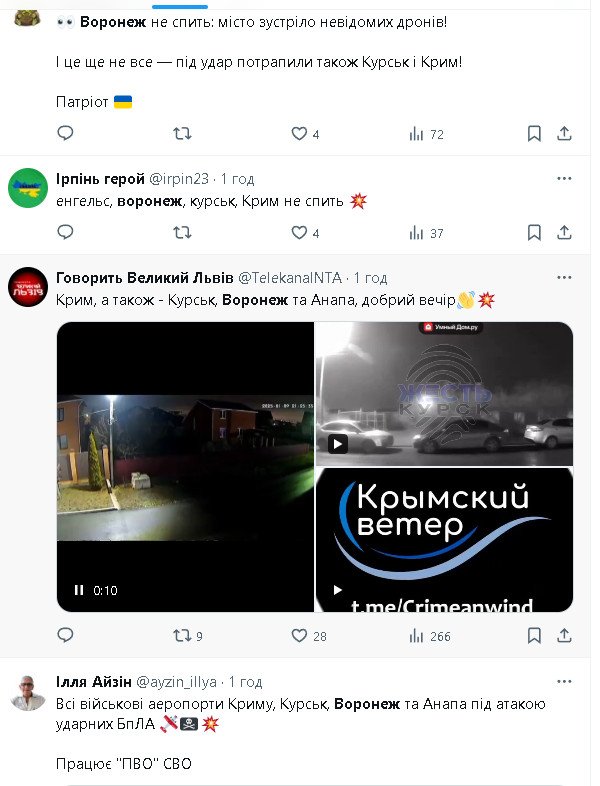
Task: Reply to the Ірпінь герой post
Action: (x=65, y=233)
